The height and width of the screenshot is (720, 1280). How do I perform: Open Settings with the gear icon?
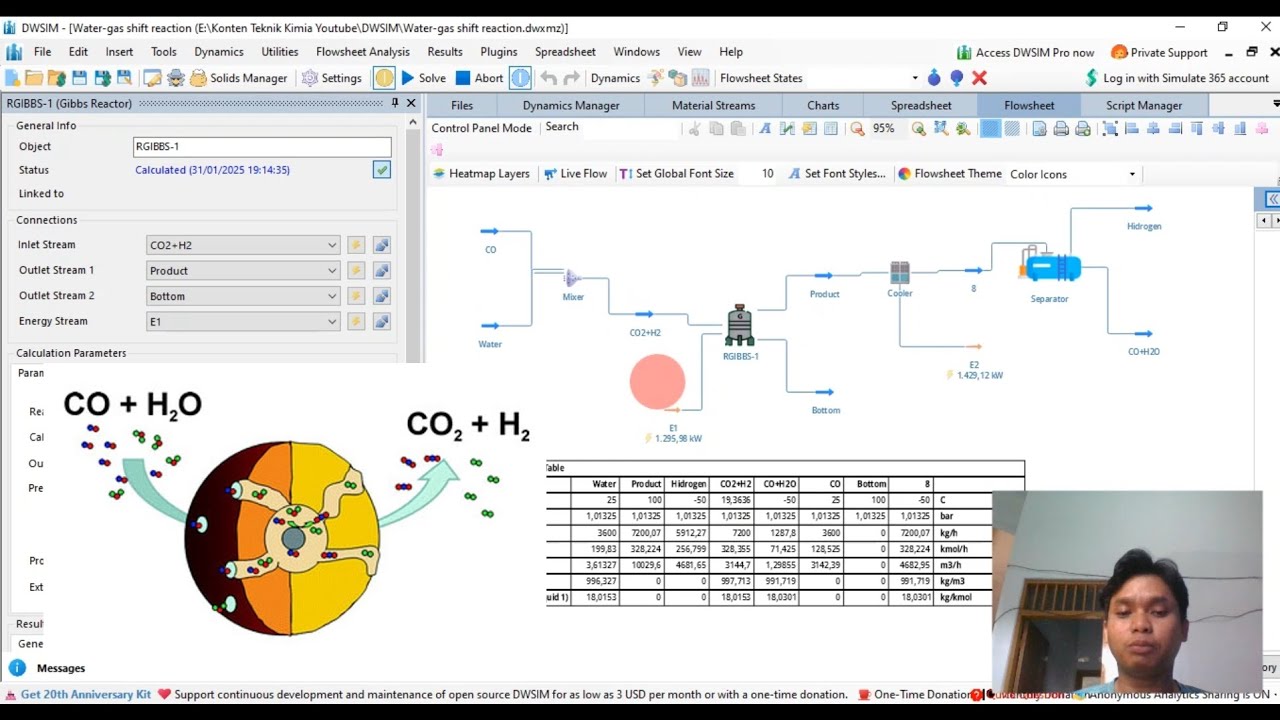point(332,78)
